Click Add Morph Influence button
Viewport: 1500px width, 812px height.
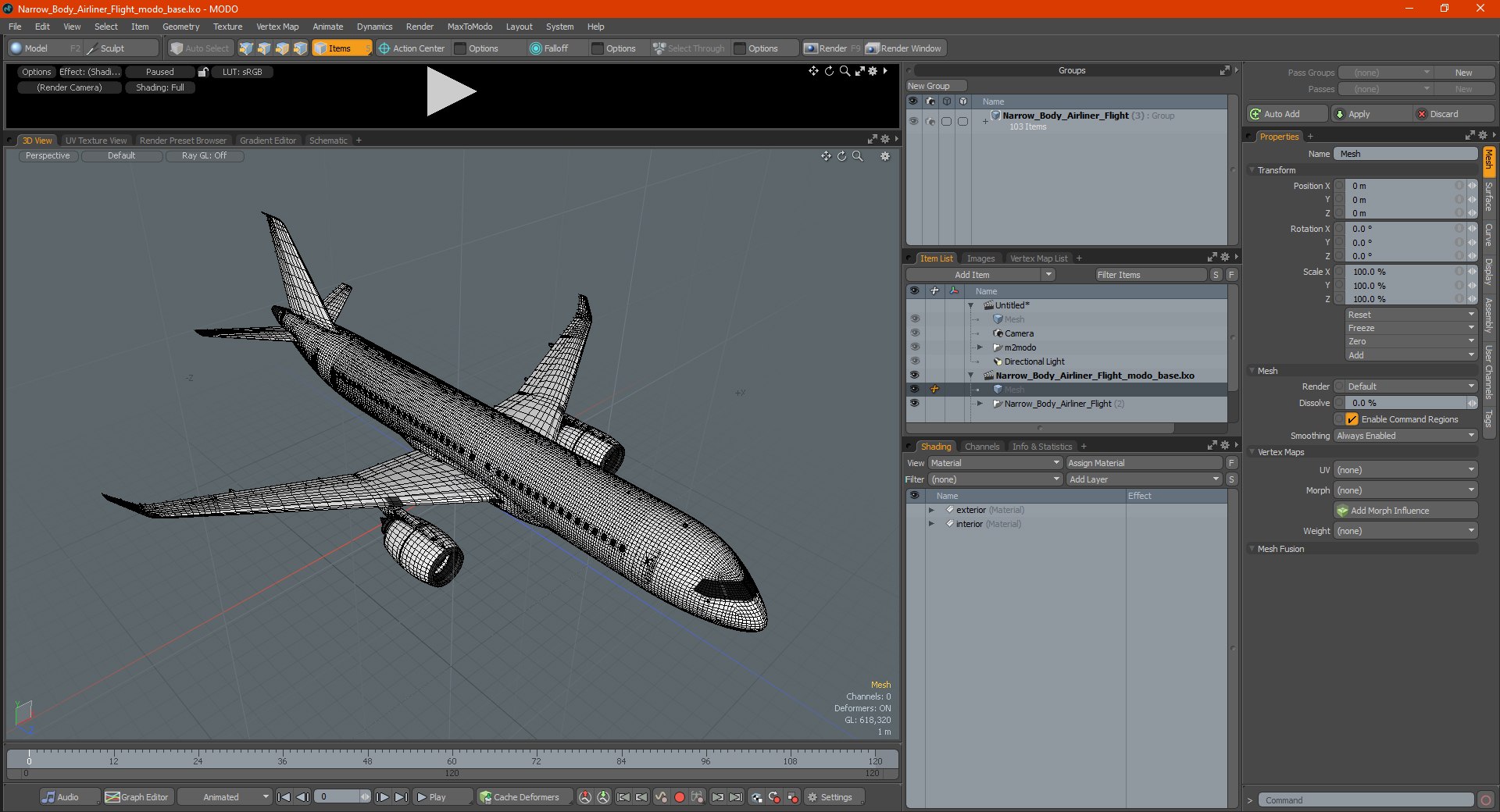(x=1405, y=511)
